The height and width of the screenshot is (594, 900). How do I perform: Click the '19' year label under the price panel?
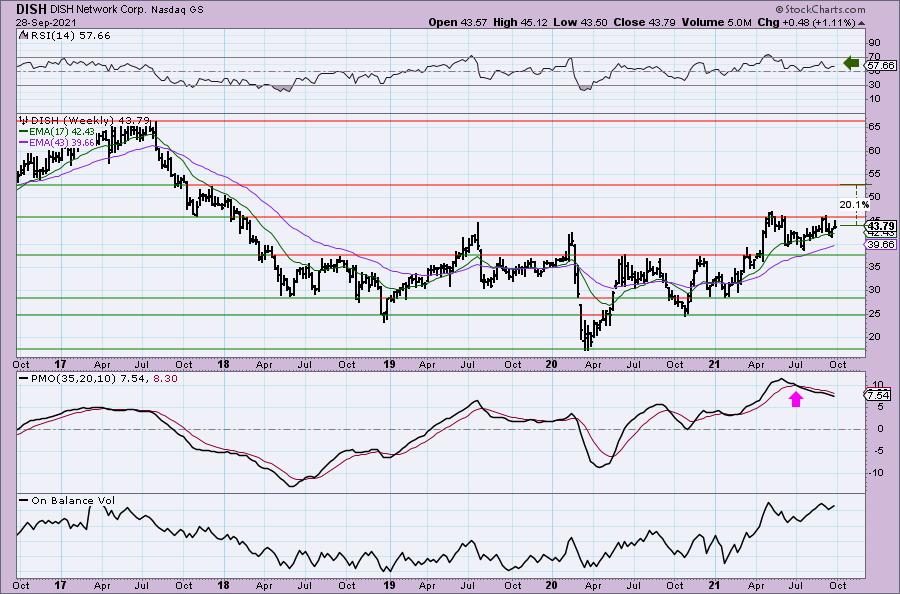390,364
